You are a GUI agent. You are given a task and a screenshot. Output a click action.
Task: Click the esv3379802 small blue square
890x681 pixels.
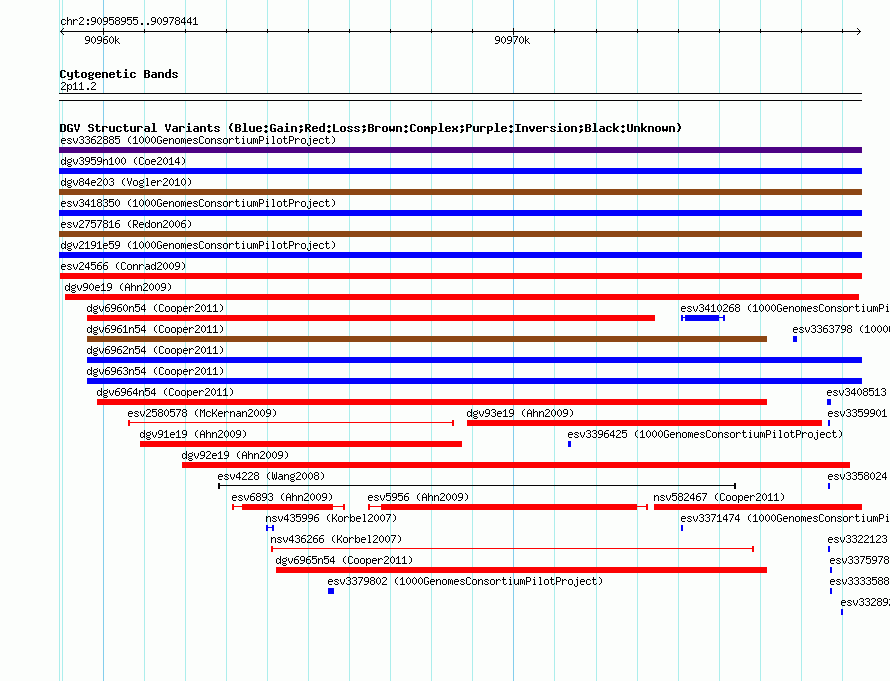click(x=331, y=591)
